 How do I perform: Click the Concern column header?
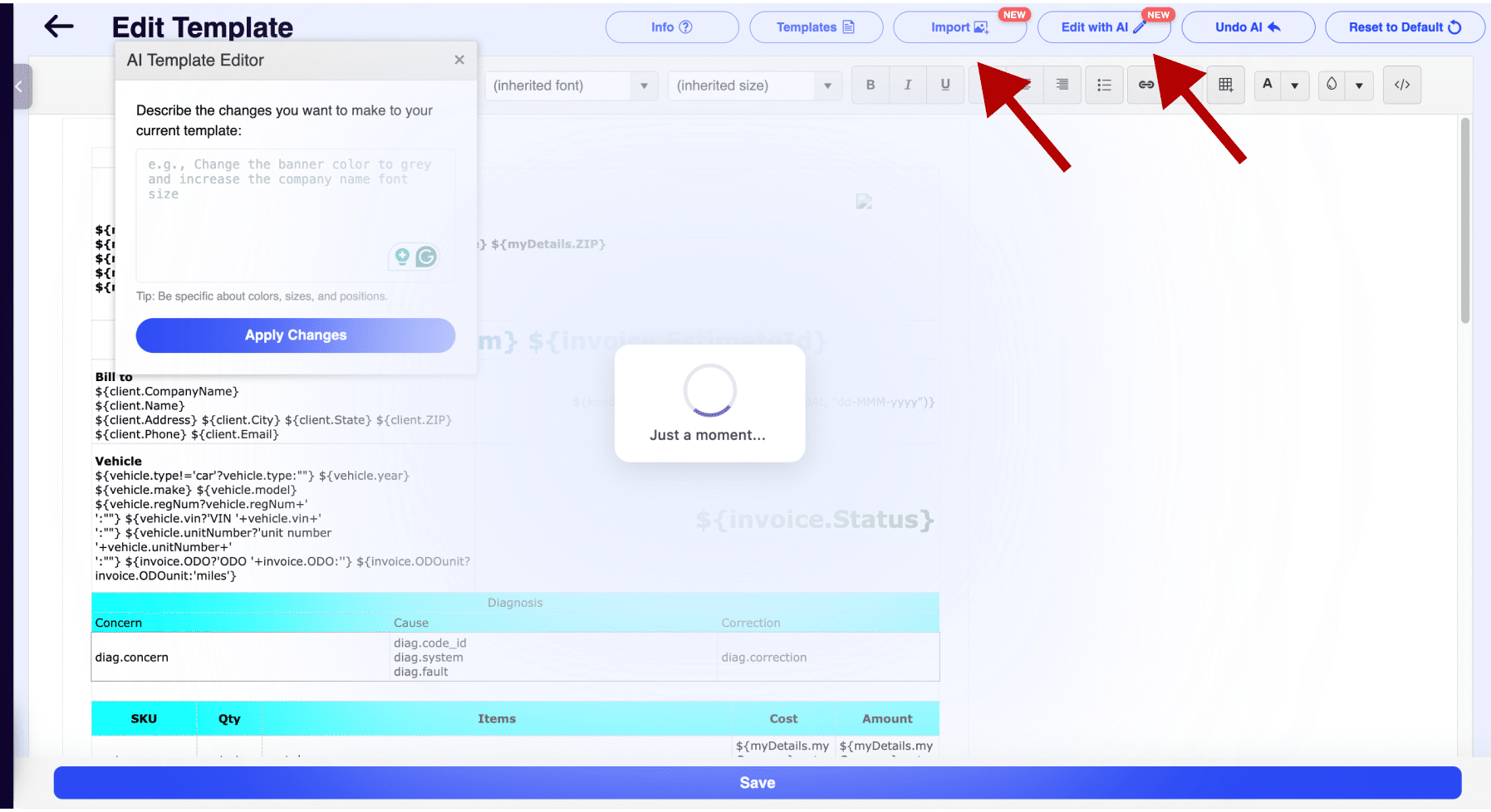tap(119, 623)
